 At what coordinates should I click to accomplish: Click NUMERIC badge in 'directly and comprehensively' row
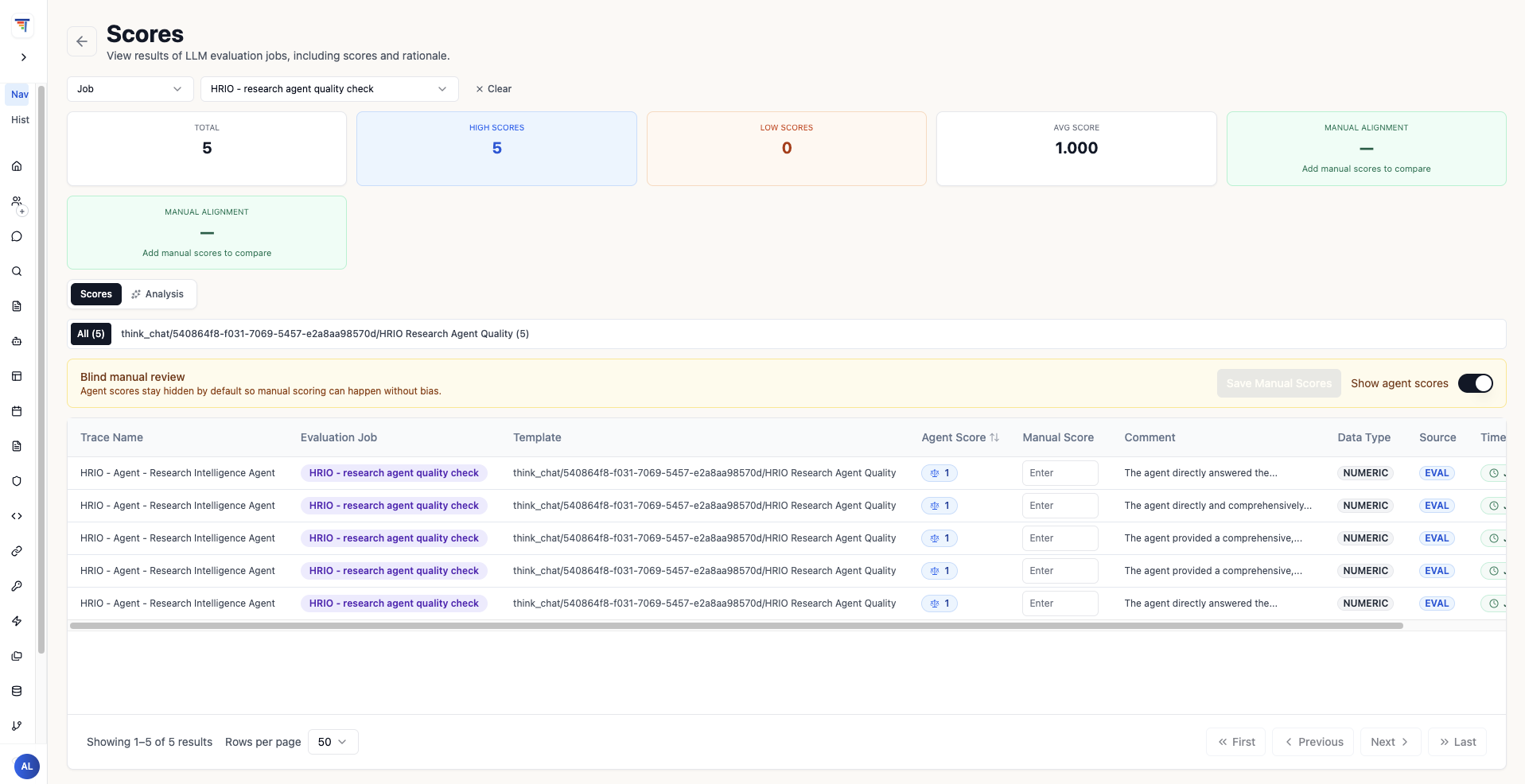[1366, 506]
